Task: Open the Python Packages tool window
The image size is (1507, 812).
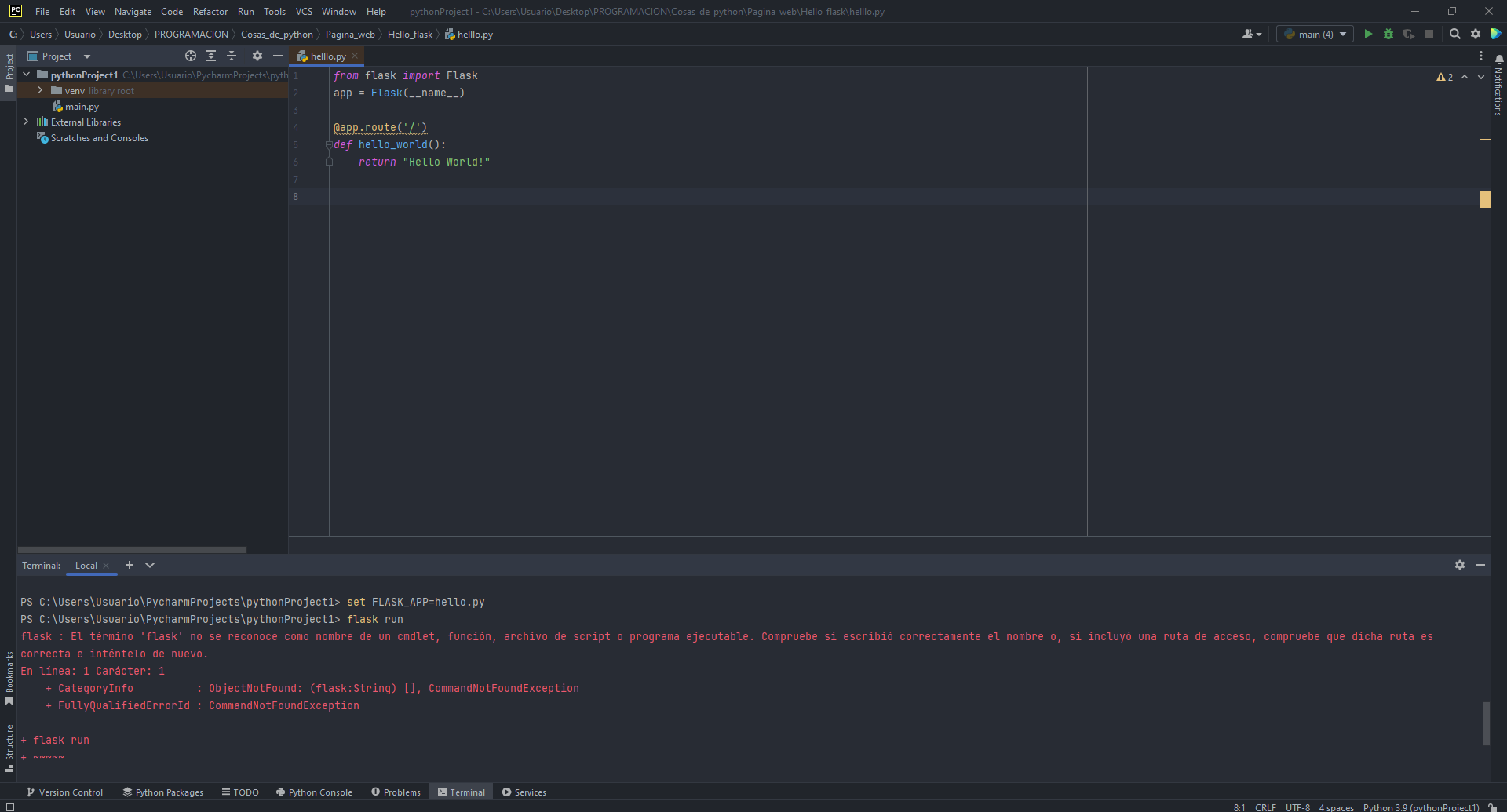Action: pos(162,792)
